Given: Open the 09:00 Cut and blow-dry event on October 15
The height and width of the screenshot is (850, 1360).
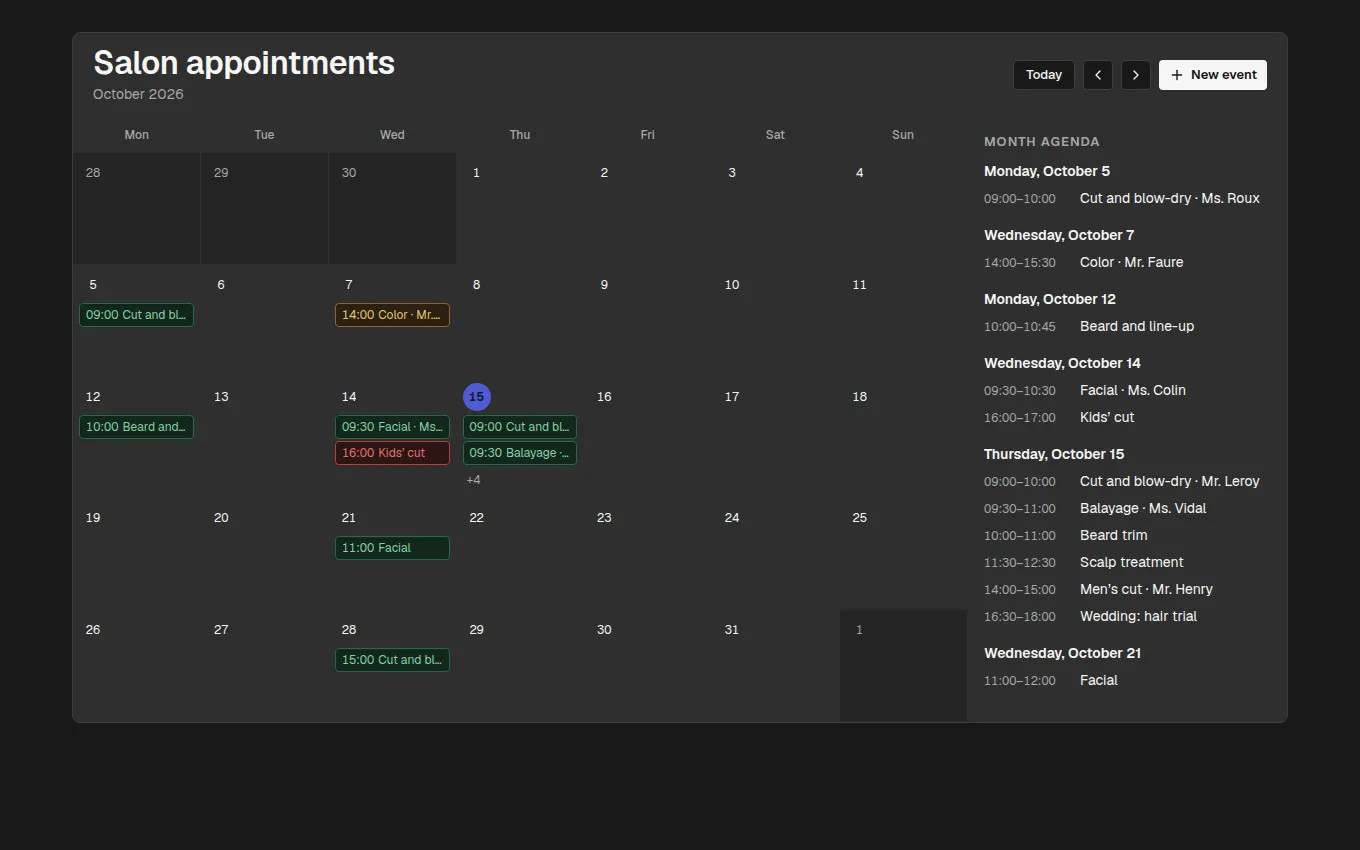Looking at the screenshot, I should click(520, 427).
